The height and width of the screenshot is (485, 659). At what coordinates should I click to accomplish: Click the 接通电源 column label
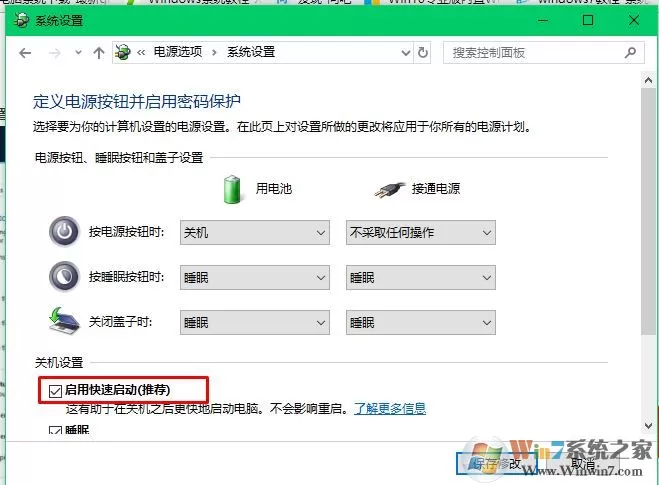point(436,188)
